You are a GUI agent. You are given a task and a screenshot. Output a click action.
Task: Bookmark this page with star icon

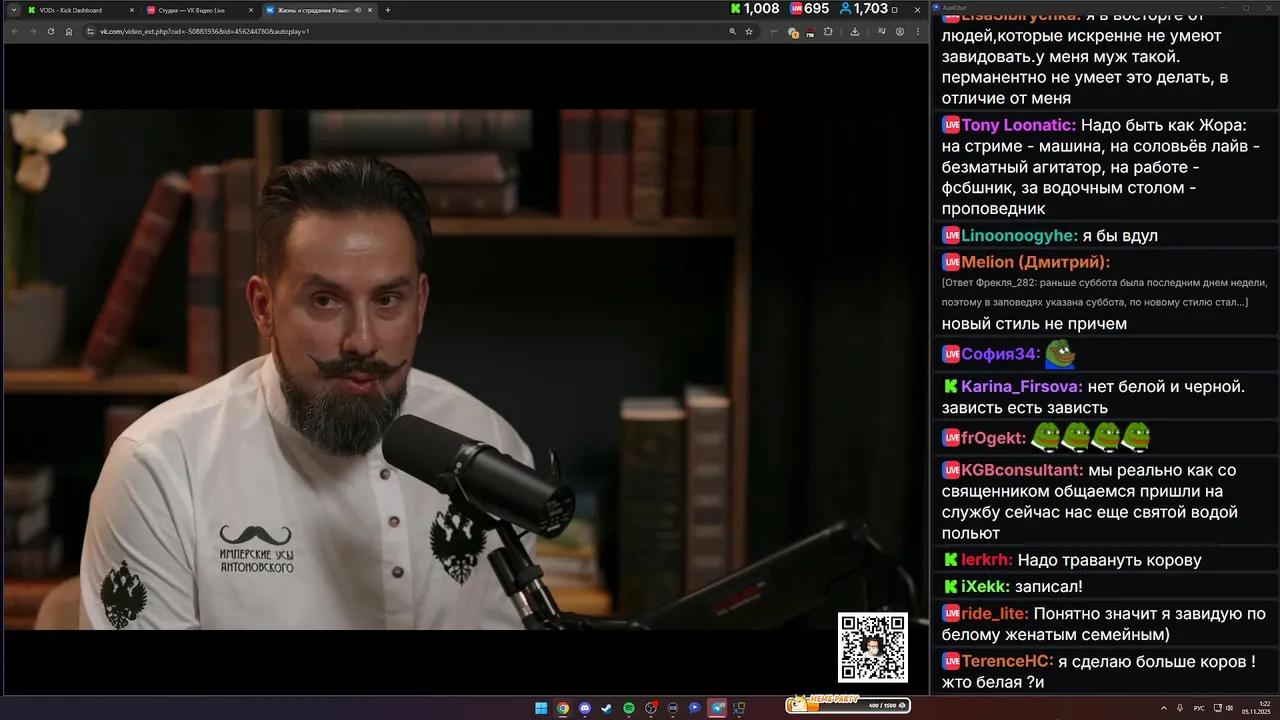tap(749, 31)
